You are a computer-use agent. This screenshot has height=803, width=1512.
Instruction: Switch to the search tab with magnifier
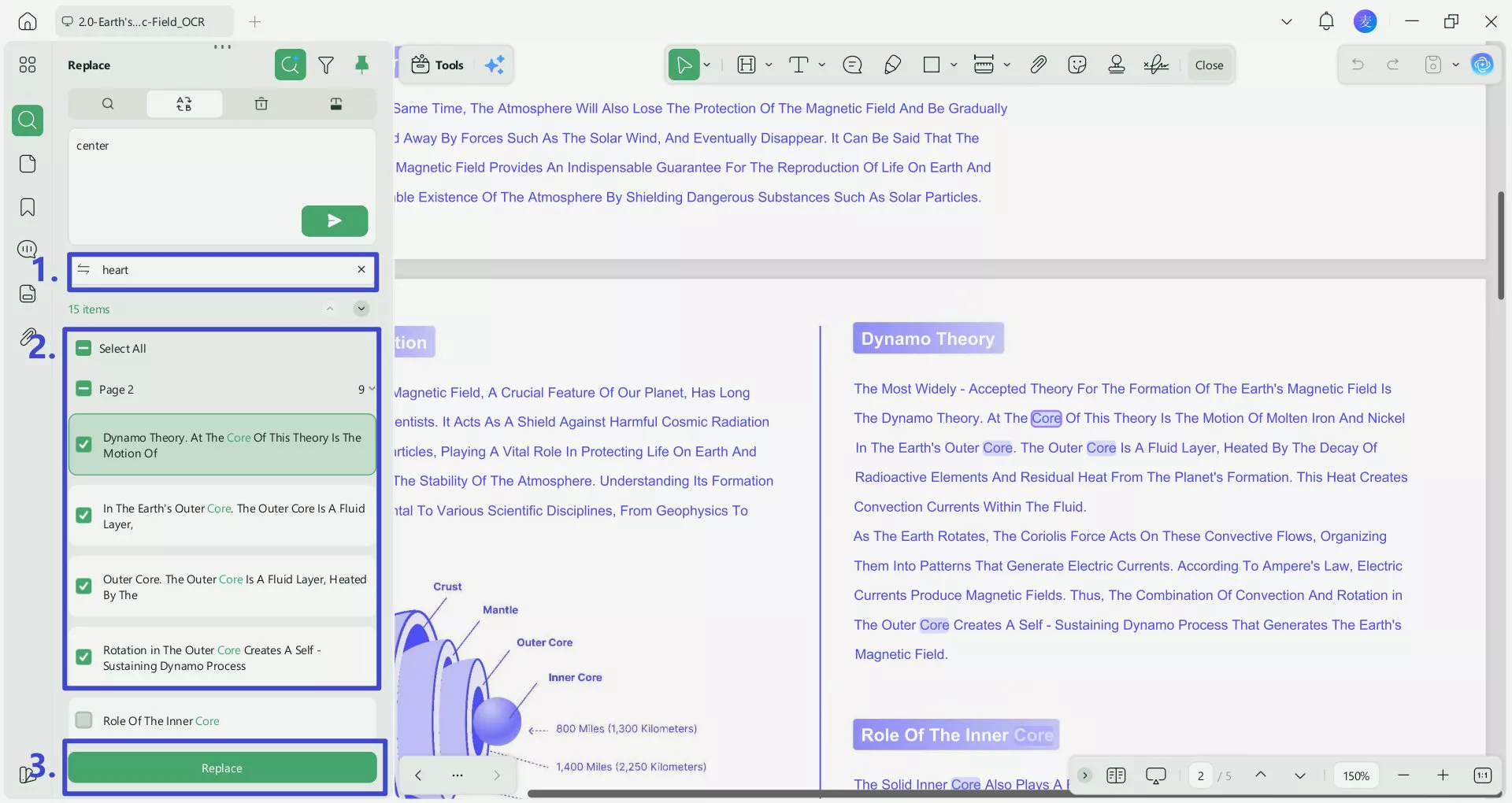(x=108, y=104)
